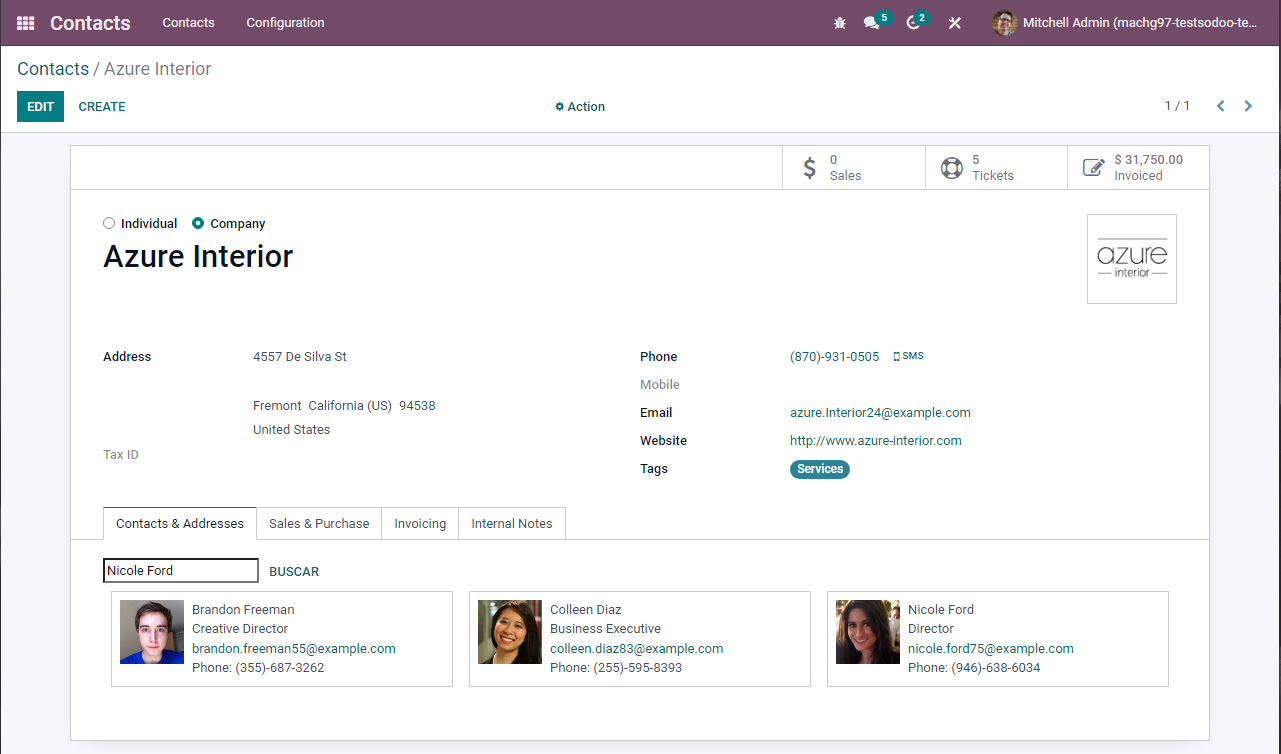Go to previous record arrow
The image size is (1281, 754).
[1220, 106]
